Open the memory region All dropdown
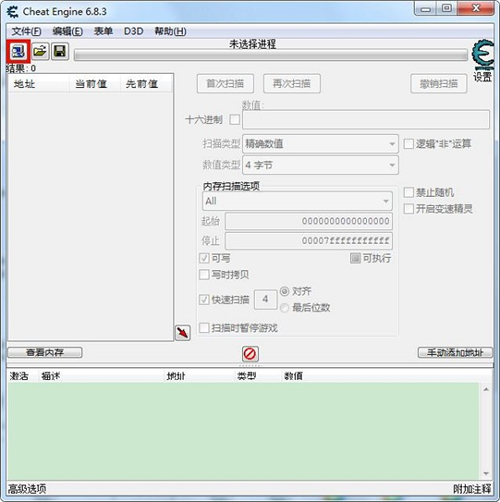 (x=297, y=201)
